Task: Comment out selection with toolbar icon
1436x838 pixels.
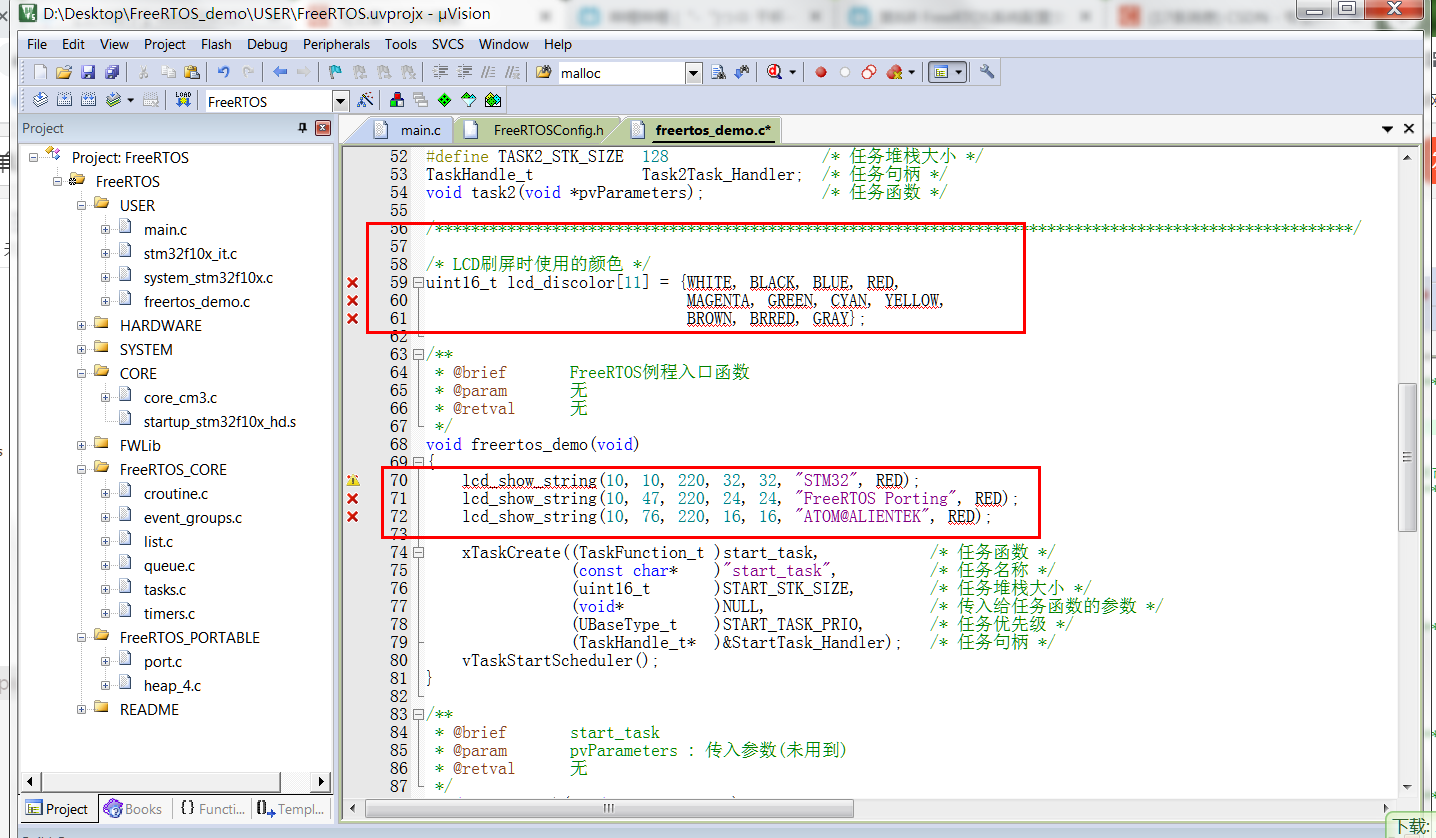Action: tap(488, 72)
